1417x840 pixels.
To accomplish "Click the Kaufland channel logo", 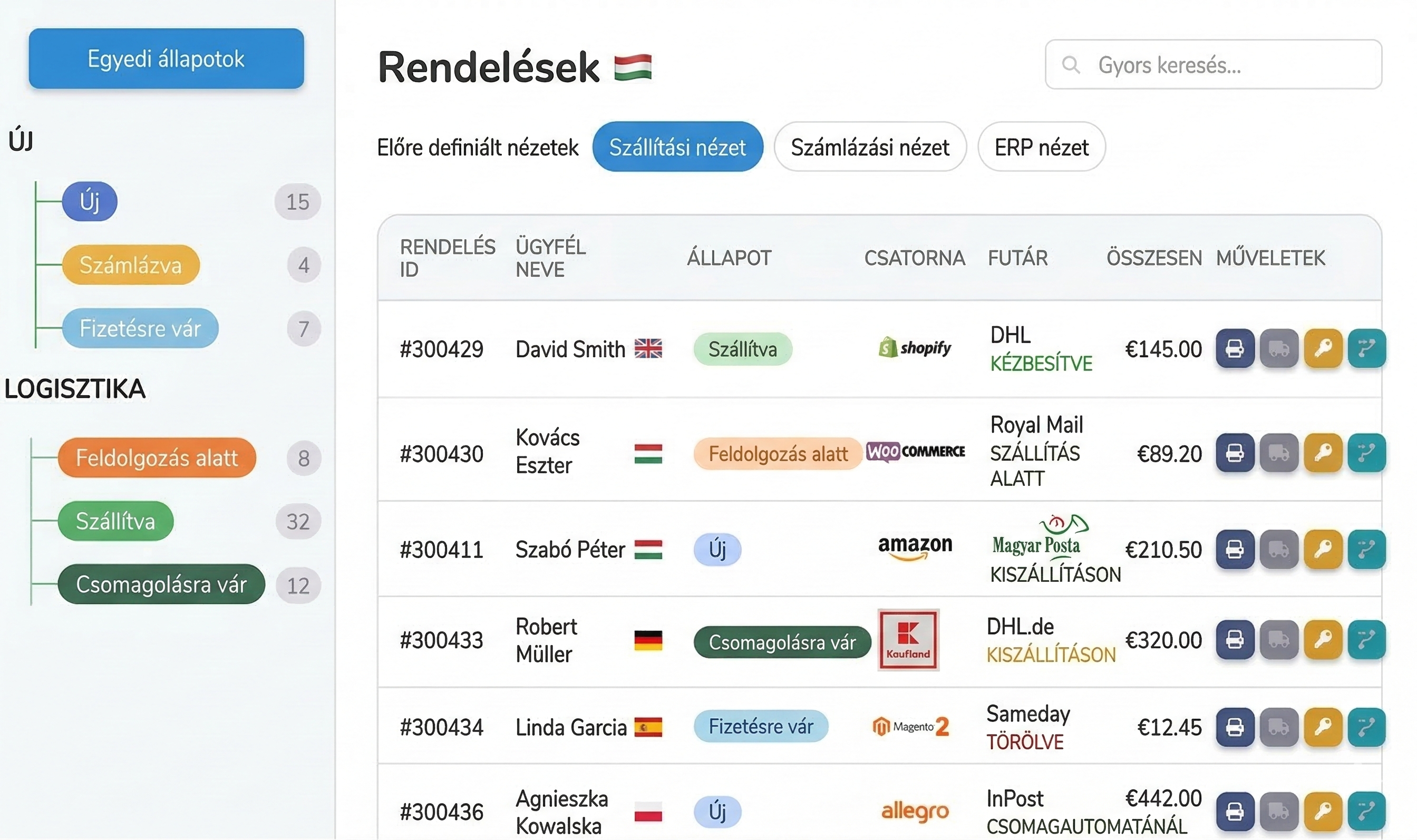I will 908,640.
